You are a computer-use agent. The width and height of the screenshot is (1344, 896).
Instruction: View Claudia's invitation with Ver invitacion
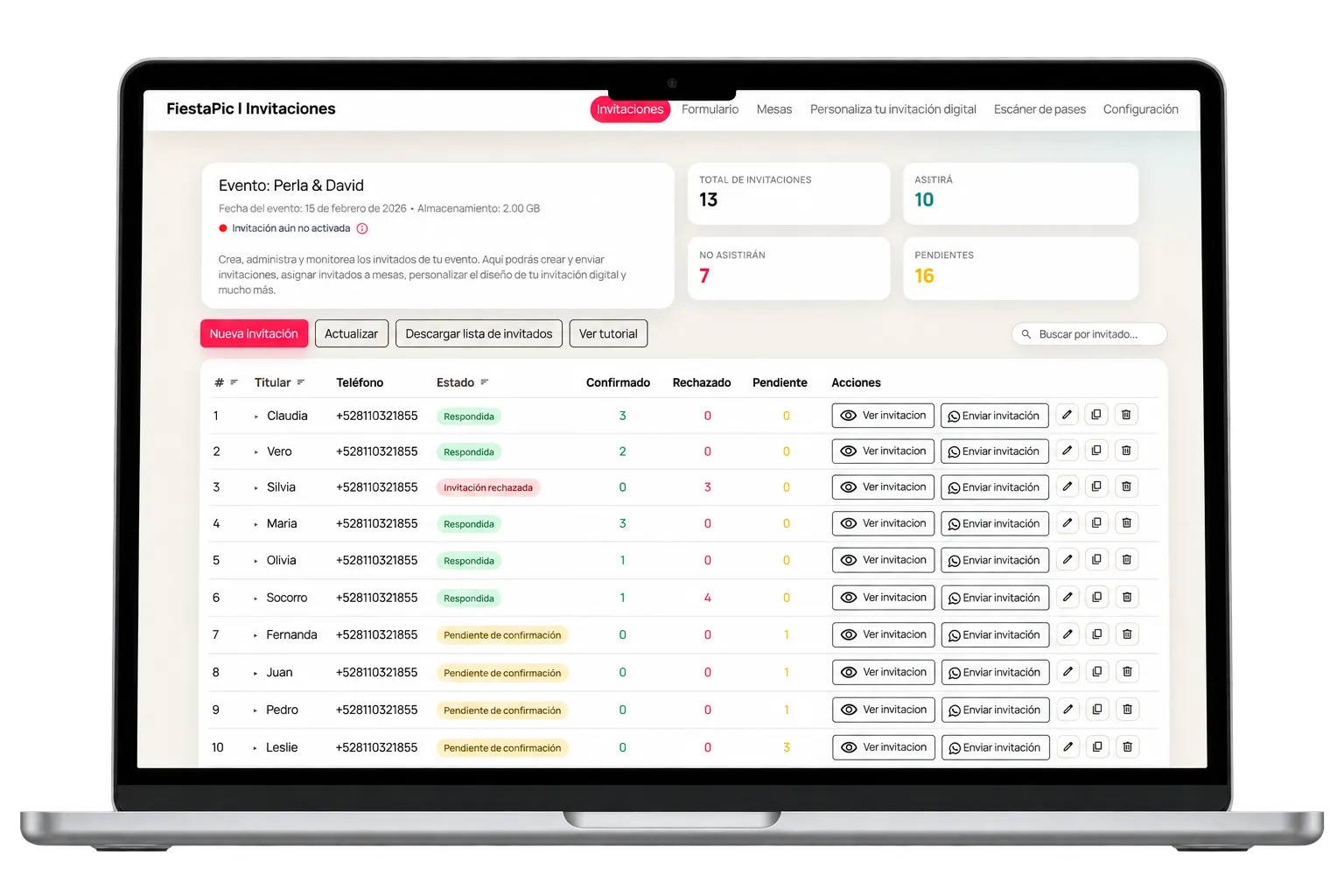click(883, 416)
